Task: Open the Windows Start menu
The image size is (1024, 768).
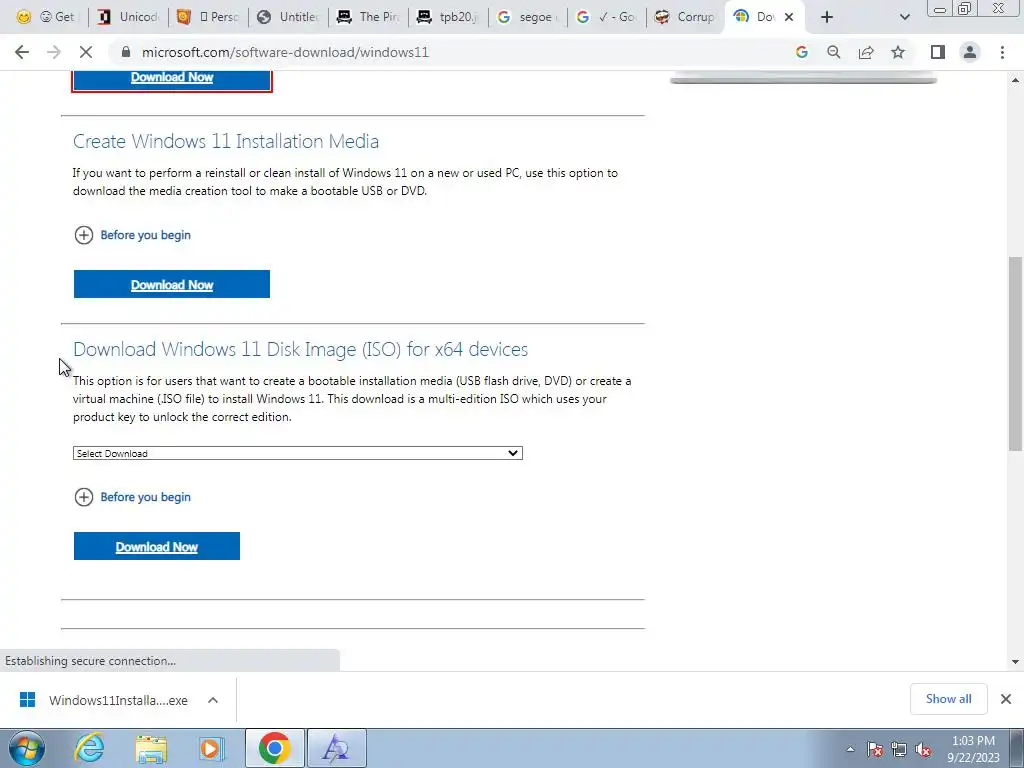Action: pyautogui.click(x=26, y=748)
